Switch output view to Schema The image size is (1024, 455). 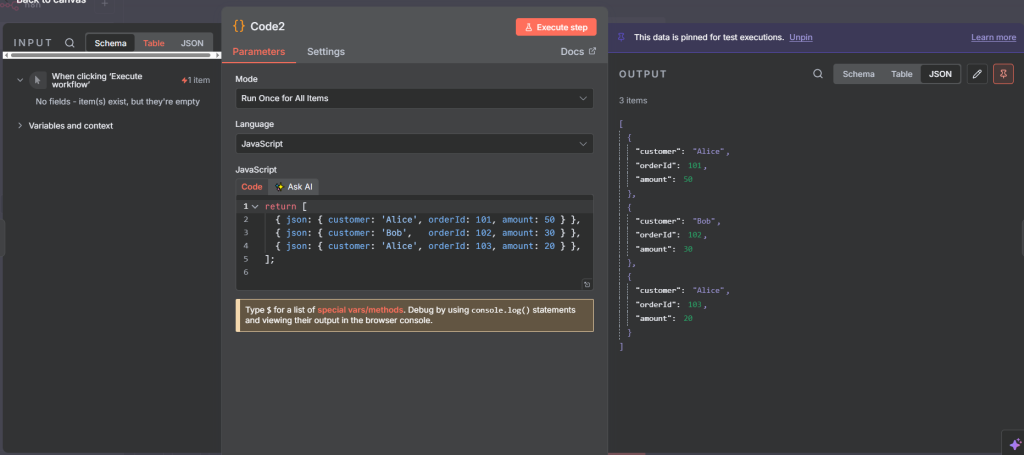[858, 74]
